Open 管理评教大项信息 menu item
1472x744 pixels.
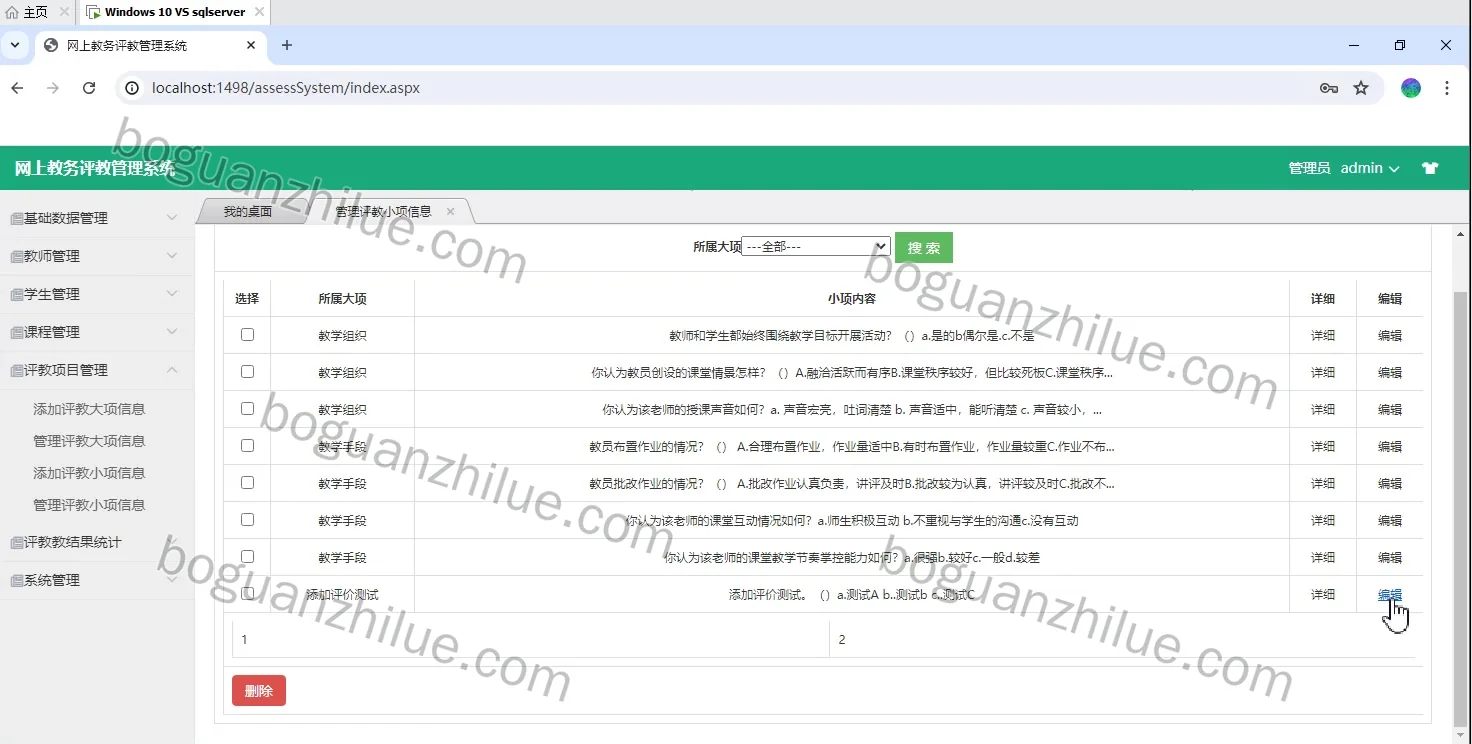[89, 441]
